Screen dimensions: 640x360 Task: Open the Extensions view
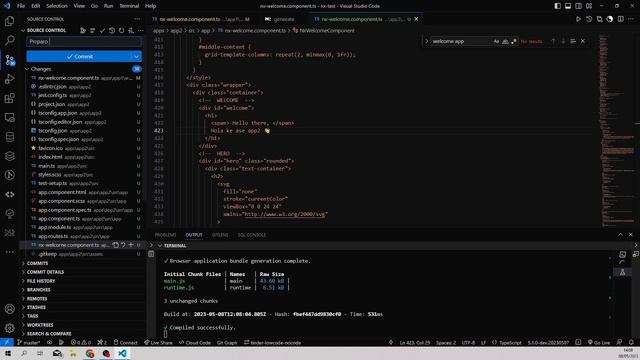coord(9,98)
